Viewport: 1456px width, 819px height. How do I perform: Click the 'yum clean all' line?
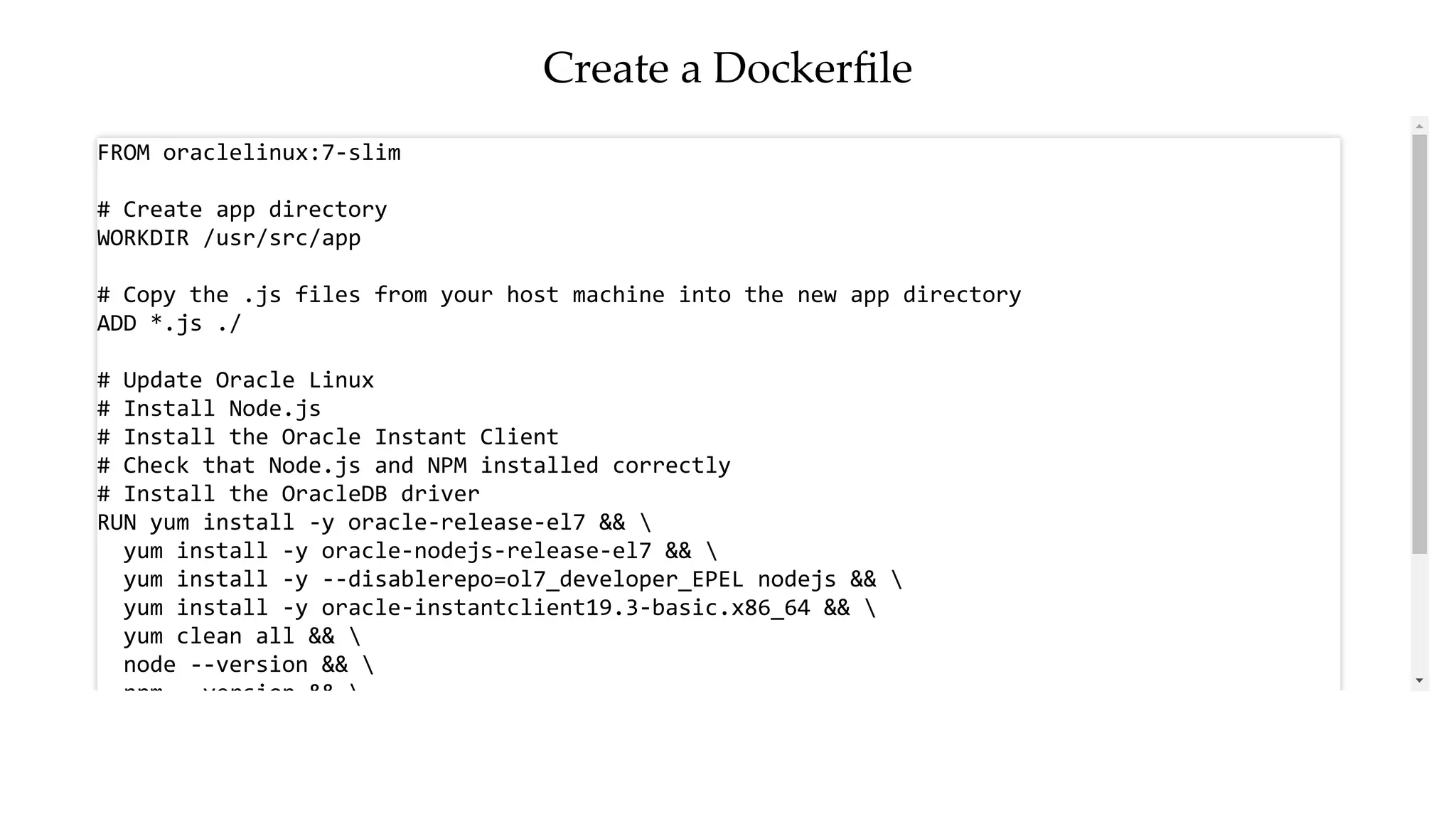coord(242,636)
